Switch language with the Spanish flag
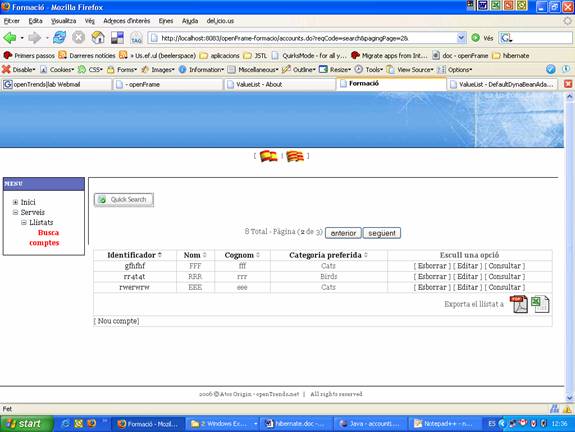 (268, 156)
